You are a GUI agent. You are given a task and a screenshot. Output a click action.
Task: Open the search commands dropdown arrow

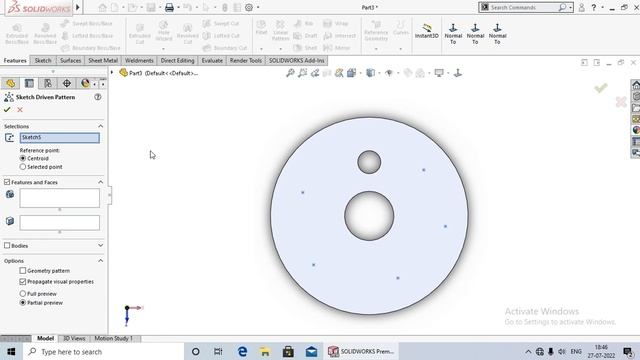tap(571, 7)
